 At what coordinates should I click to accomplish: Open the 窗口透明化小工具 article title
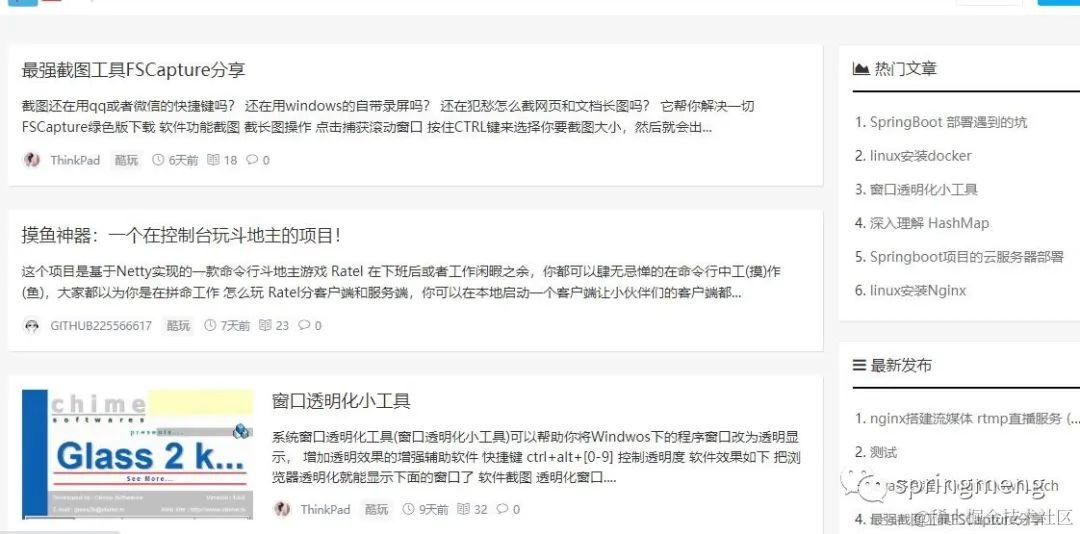click(x=342, y=401)
